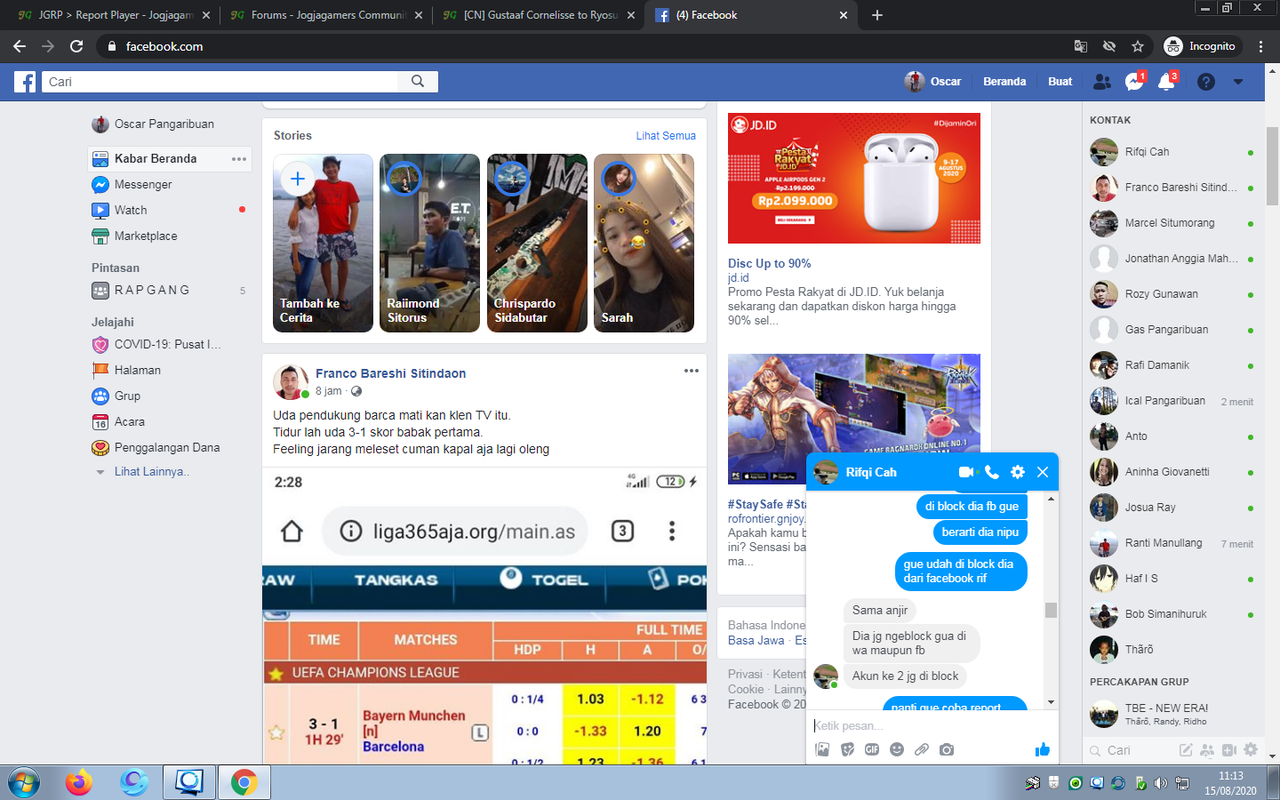Click the Buat button in the header
Viewport: 1280px width, 800px height.
click(x=1060, y=82)
